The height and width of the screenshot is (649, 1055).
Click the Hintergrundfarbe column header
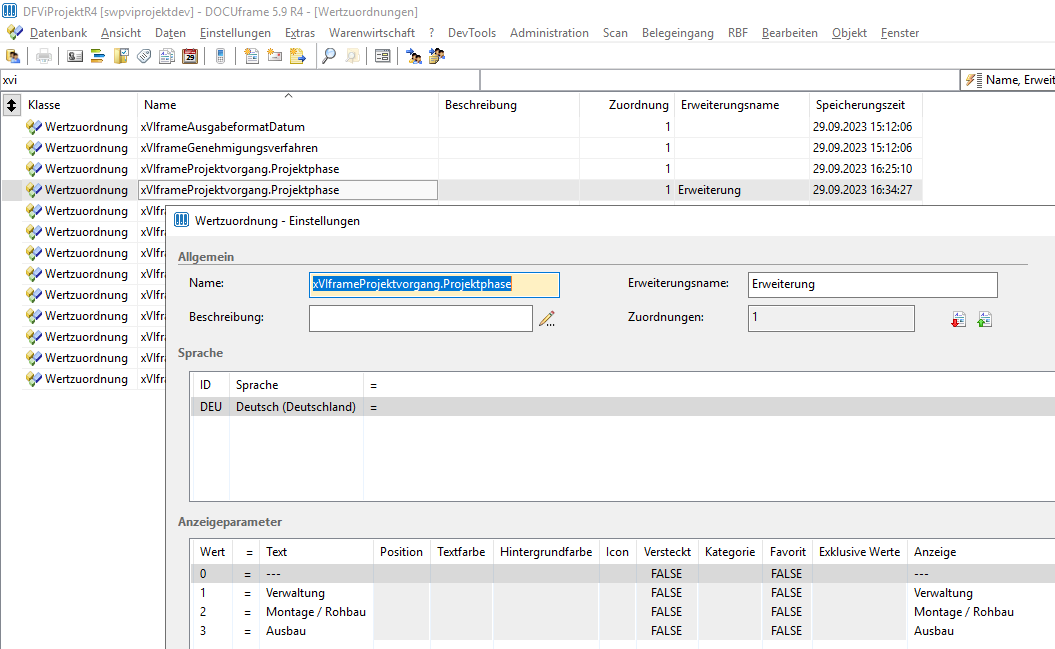click(x=546, y=552)
